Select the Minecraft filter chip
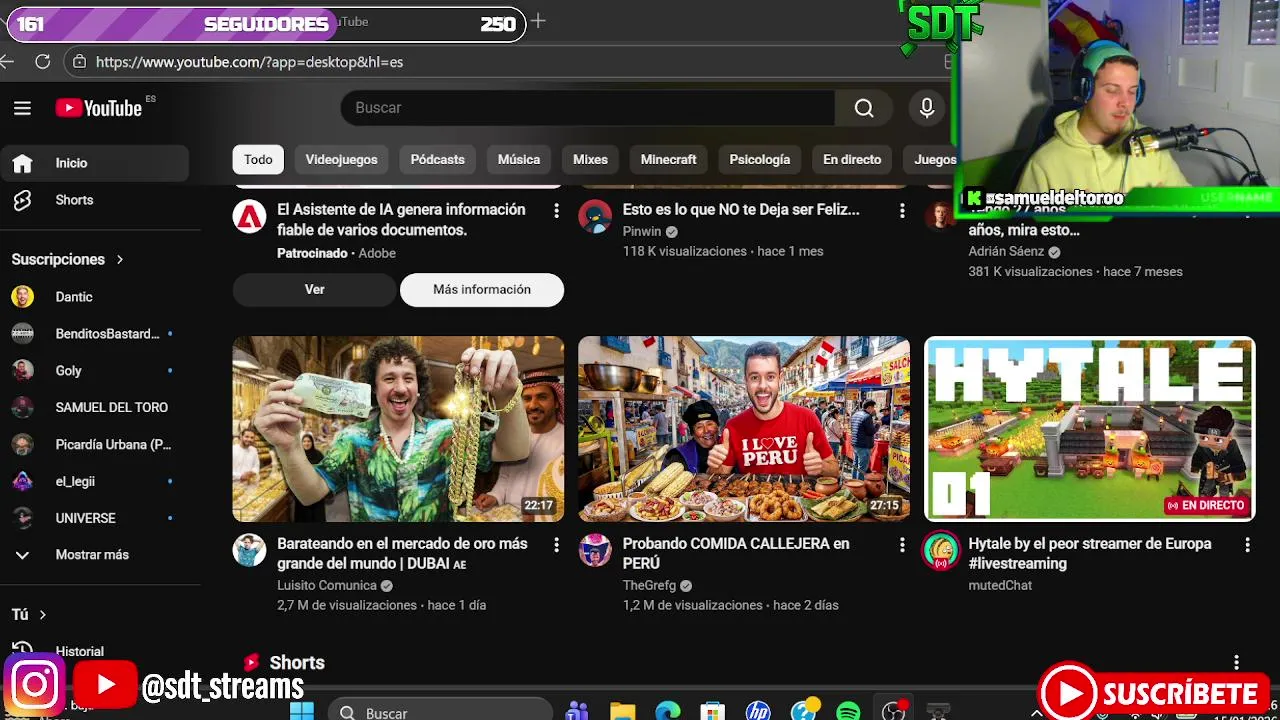The width and height of the screenshot is (1280, 720). (x=668, y=159)
